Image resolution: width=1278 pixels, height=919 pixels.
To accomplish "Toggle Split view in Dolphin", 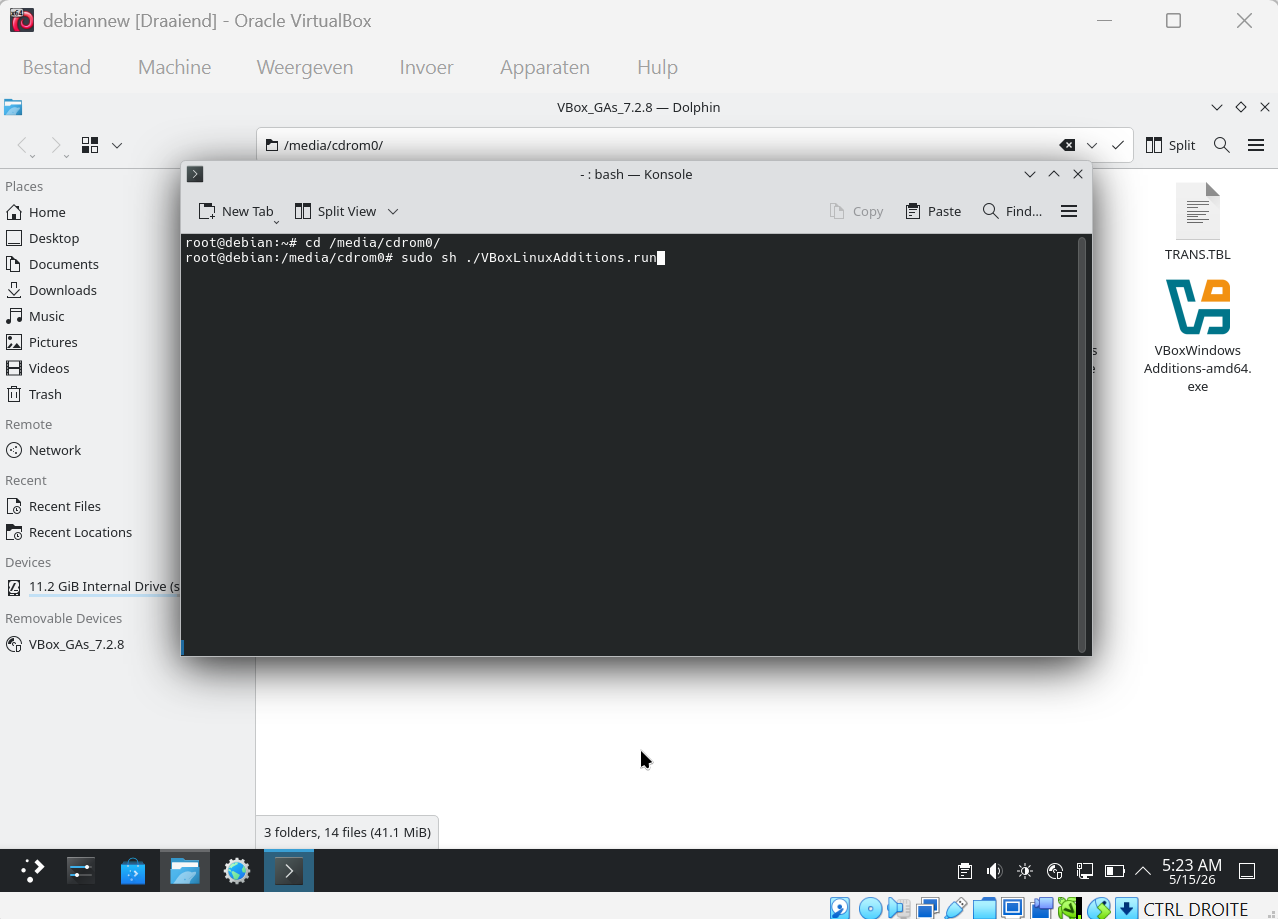I will point(1171,145).
